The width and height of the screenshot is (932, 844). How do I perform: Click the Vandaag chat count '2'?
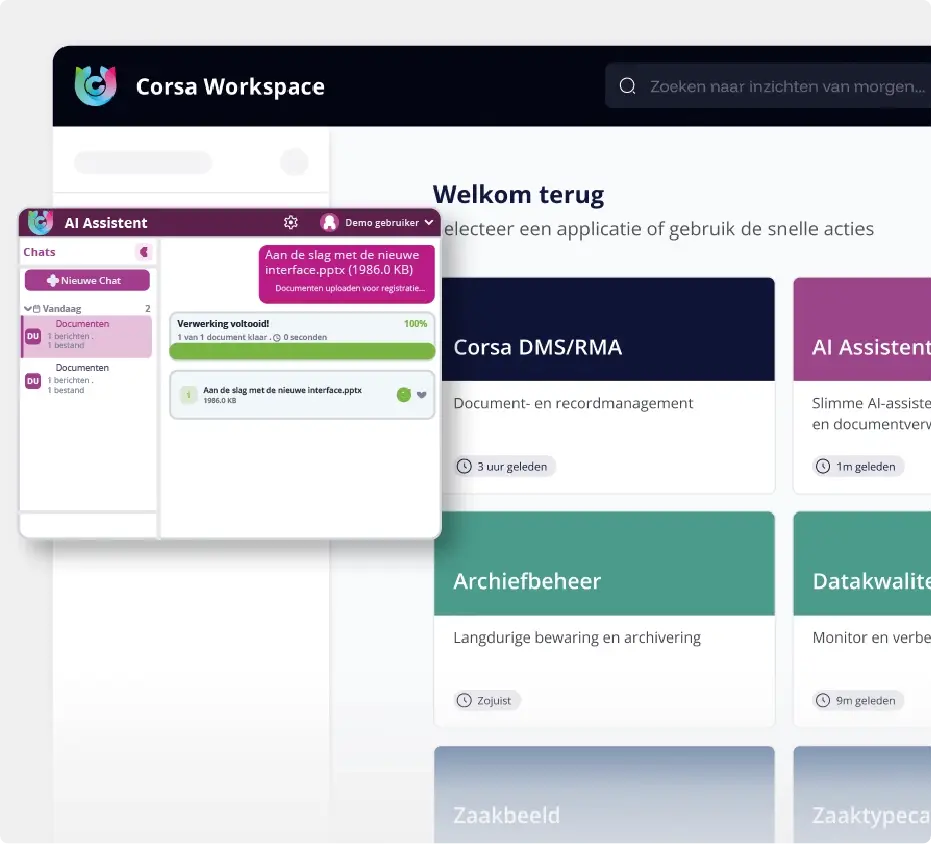point(147,308)
